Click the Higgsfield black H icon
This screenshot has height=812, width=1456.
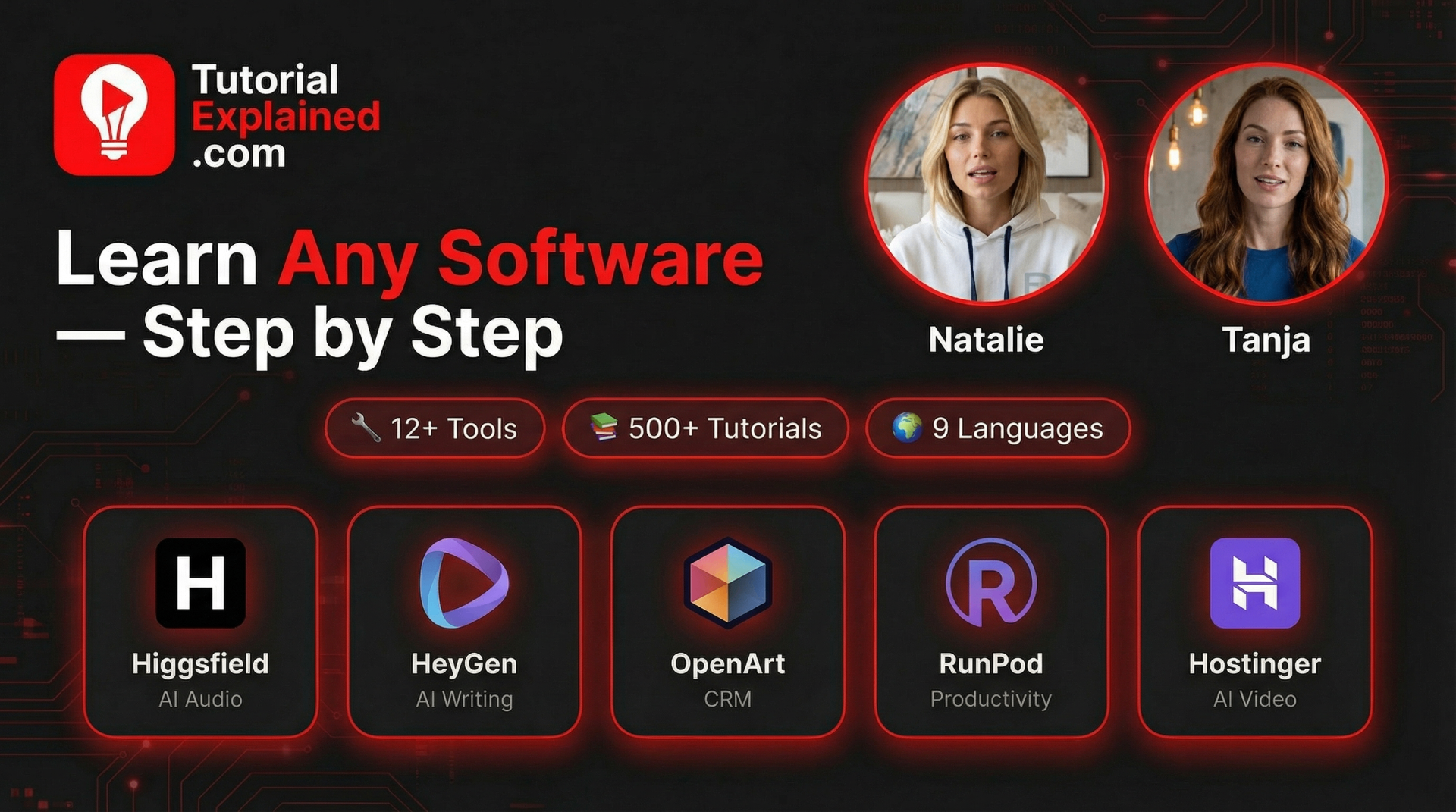pyautogui.click(x=200, y=582)
